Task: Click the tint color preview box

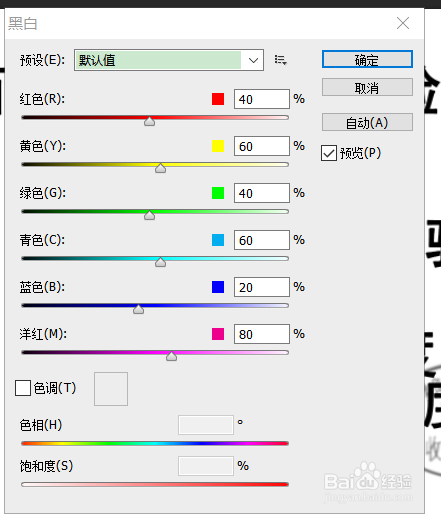Action: tap(111, 389)
